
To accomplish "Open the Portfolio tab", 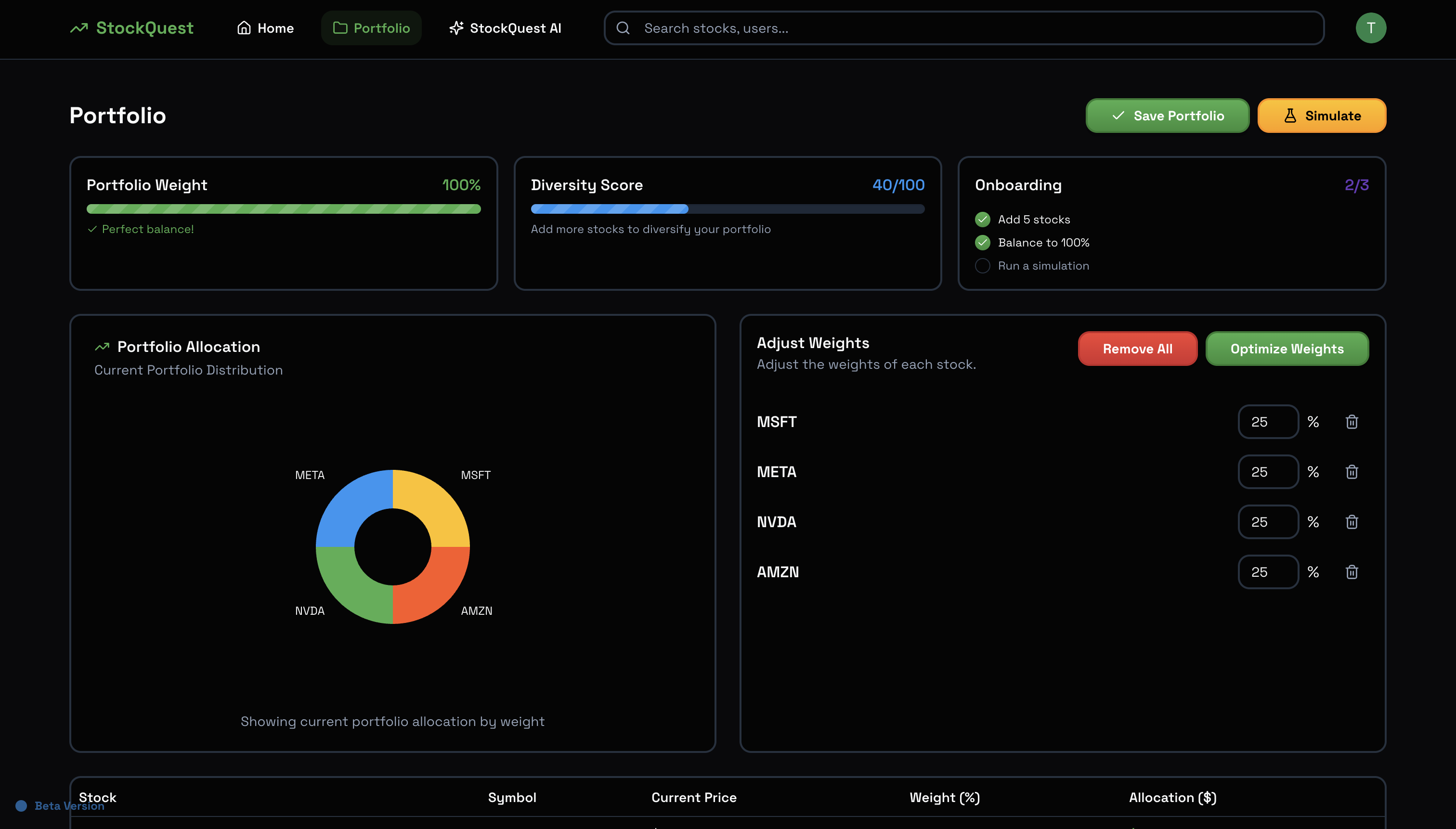I will tap(371, 28).
